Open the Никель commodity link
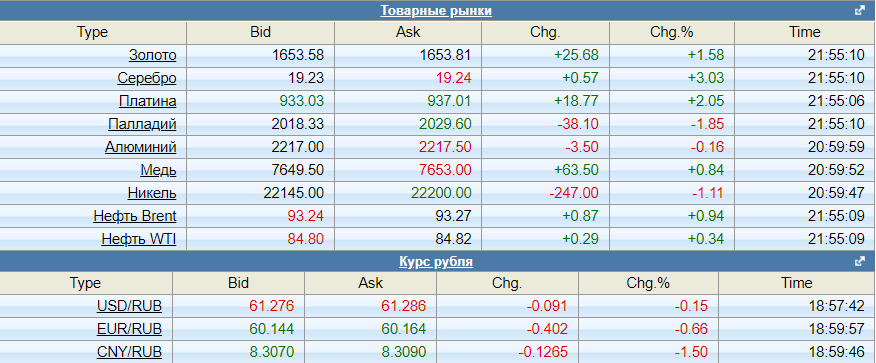The width and height of the screenshot is (876, 363). [x=152, y=193]
